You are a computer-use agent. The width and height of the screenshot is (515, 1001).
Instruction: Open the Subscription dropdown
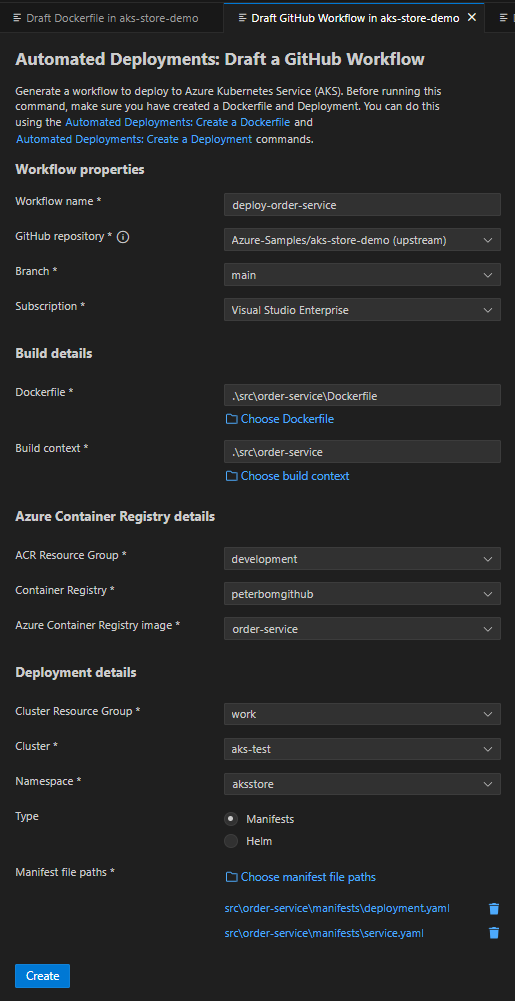(x=362, y=310)
